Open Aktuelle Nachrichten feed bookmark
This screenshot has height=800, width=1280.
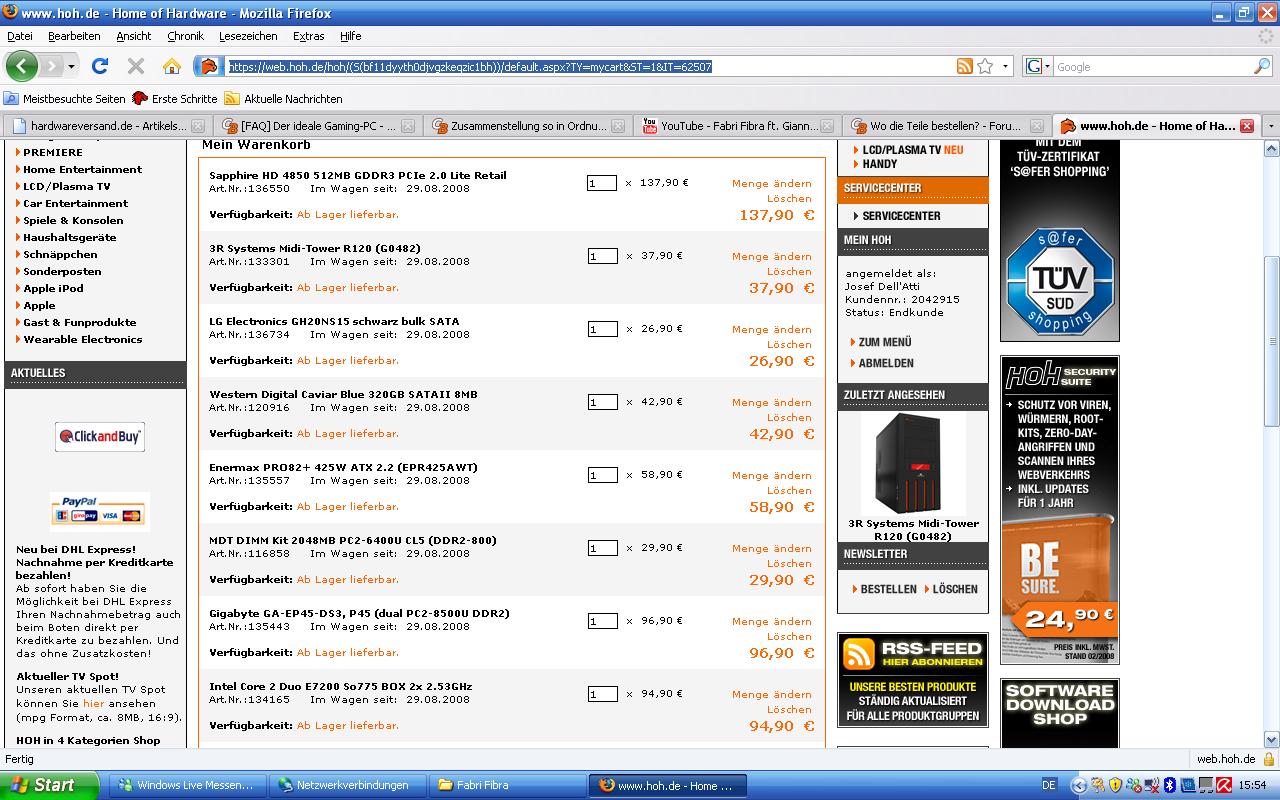point(283,99)
